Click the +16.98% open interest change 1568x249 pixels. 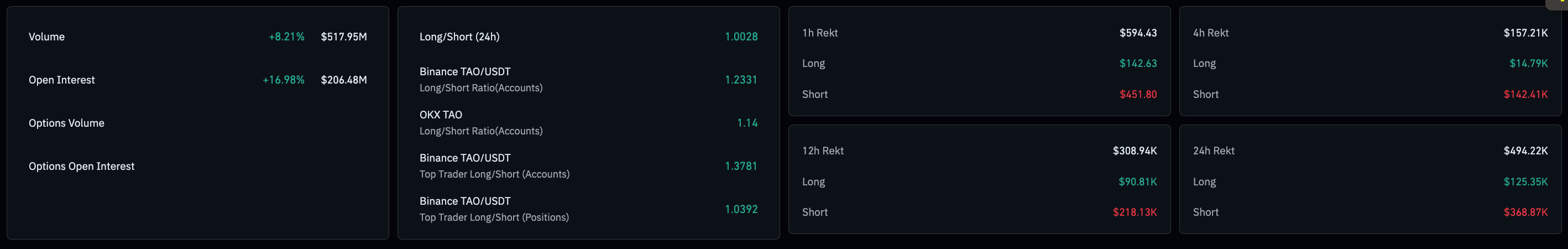283,80
